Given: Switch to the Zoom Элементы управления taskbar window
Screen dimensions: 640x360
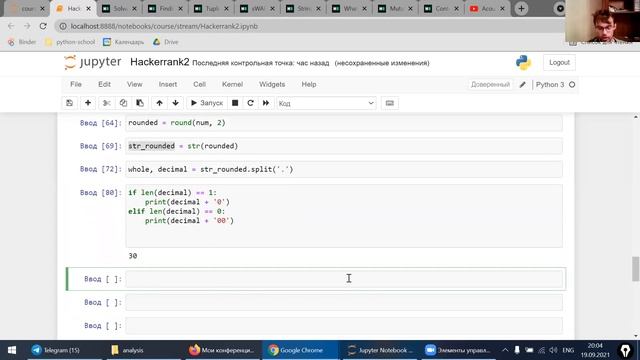Looking at the screenshot, I should [457, 350].
